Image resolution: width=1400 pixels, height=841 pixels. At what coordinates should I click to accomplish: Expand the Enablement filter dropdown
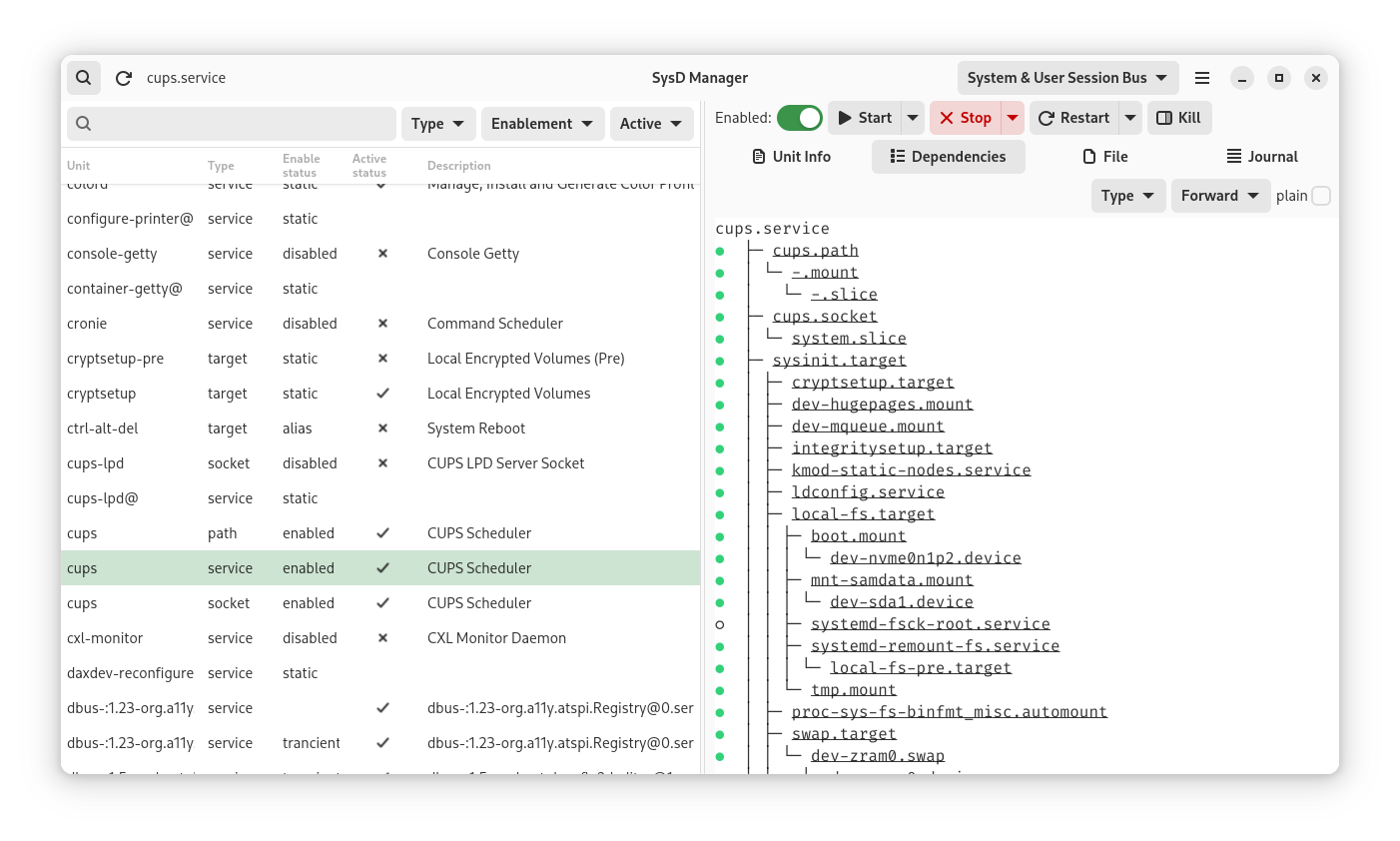(x=543, y=124)
